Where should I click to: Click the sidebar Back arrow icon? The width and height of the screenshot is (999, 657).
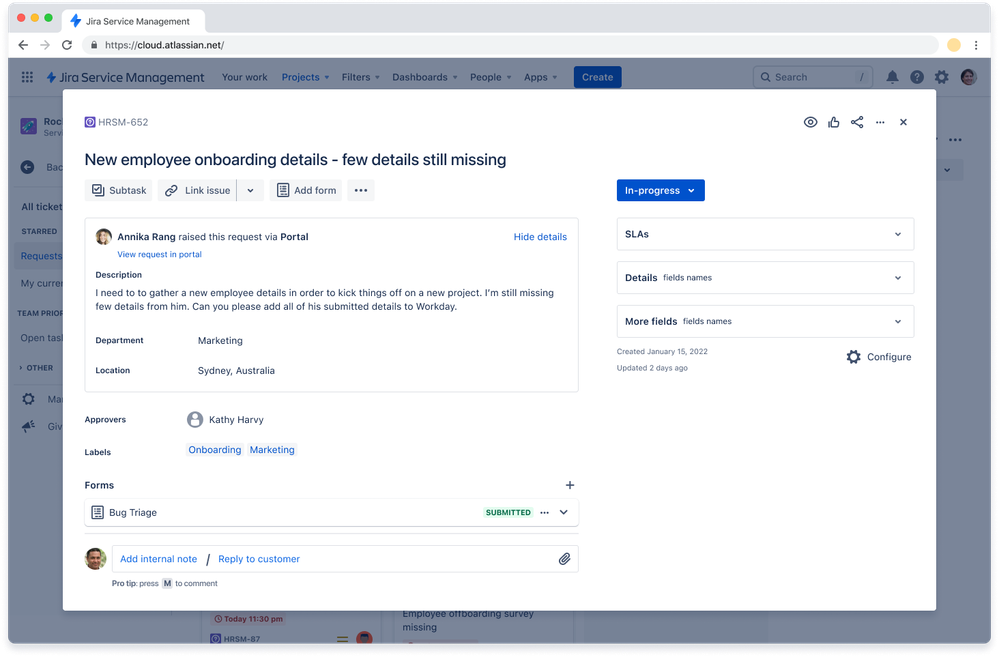point(27,167)
